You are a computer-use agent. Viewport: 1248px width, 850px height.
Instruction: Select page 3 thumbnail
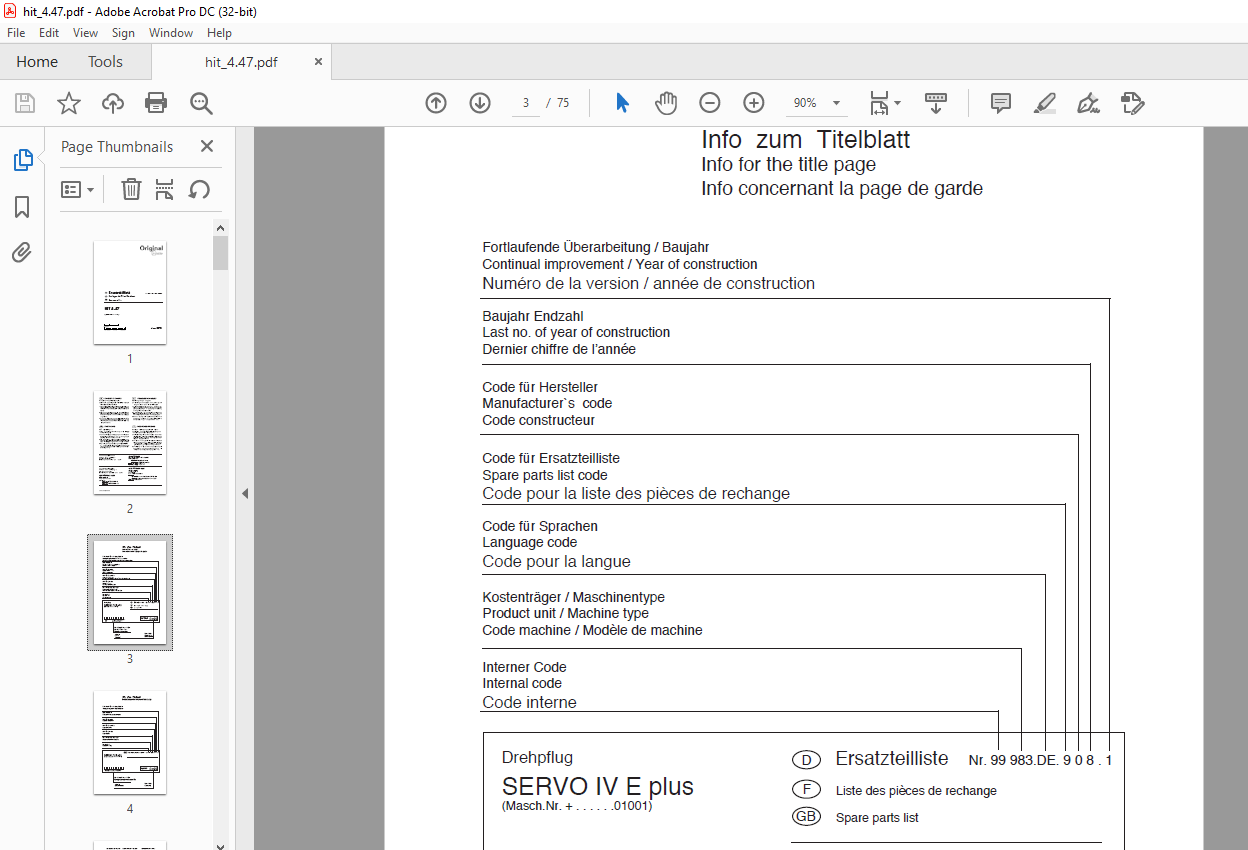coord(130,592)
